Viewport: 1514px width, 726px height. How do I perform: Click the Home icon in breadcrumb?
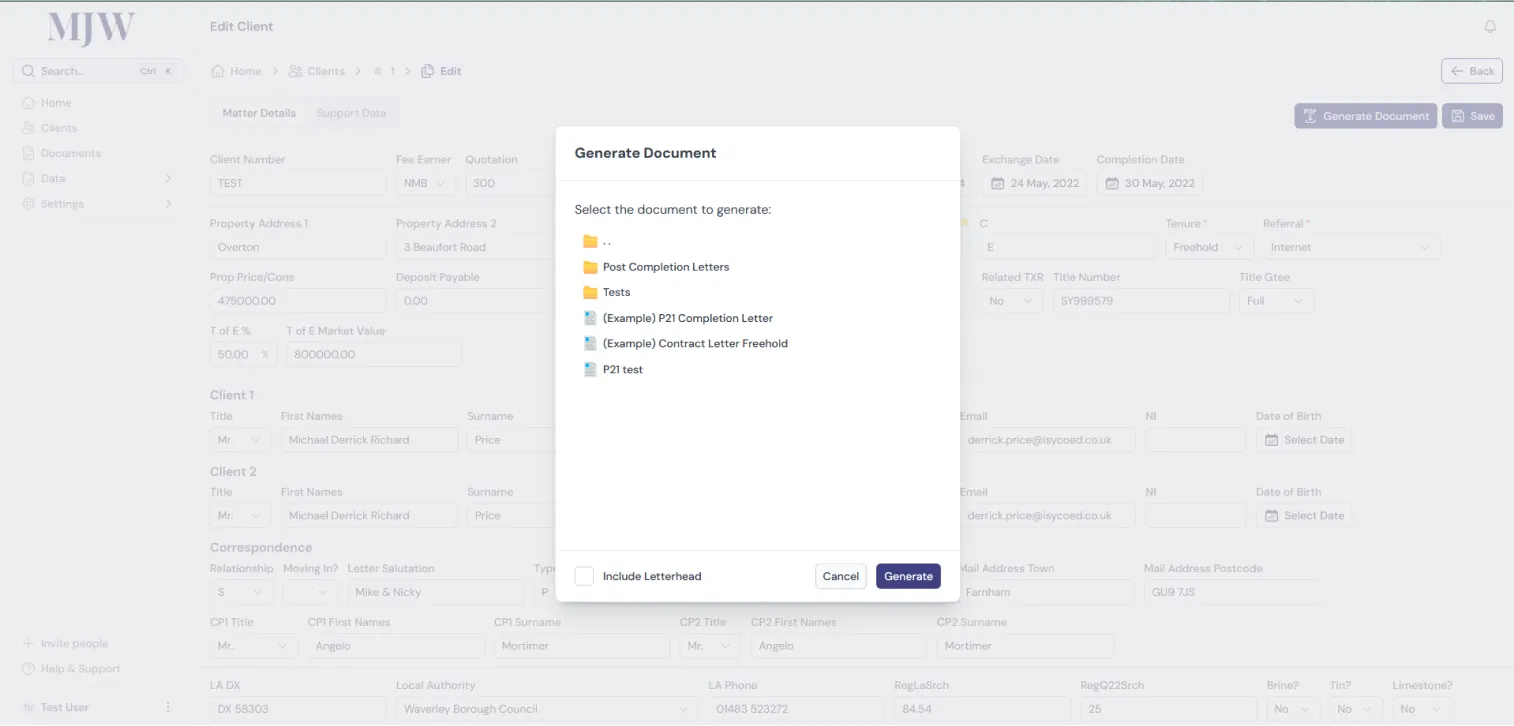[217, 71]
